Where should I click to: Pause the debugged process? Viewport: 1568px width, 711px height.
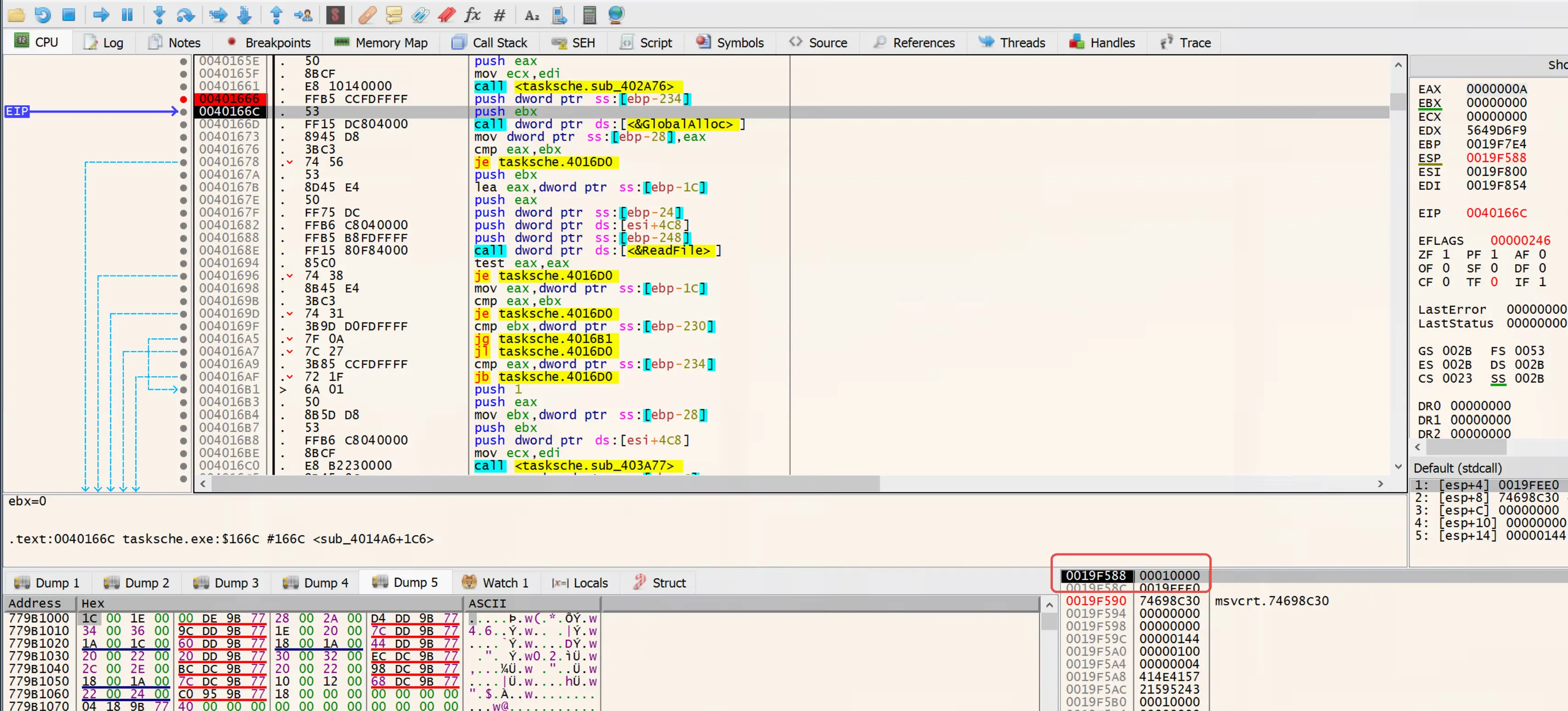pos(127,15)
